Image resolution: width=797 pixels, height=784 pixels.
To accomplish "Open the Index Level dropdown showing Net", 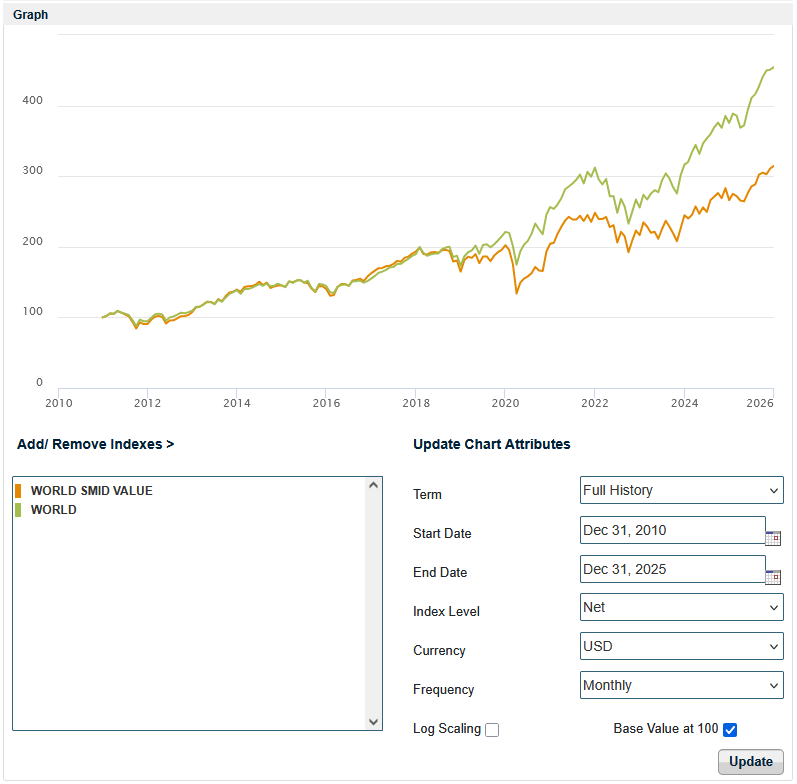I will [x=681, y=607].
